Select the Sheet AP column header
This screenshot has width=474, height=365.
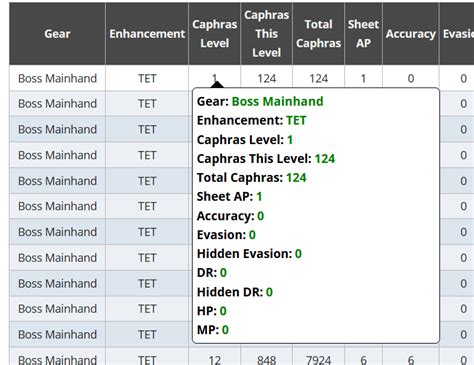point(363,34)
